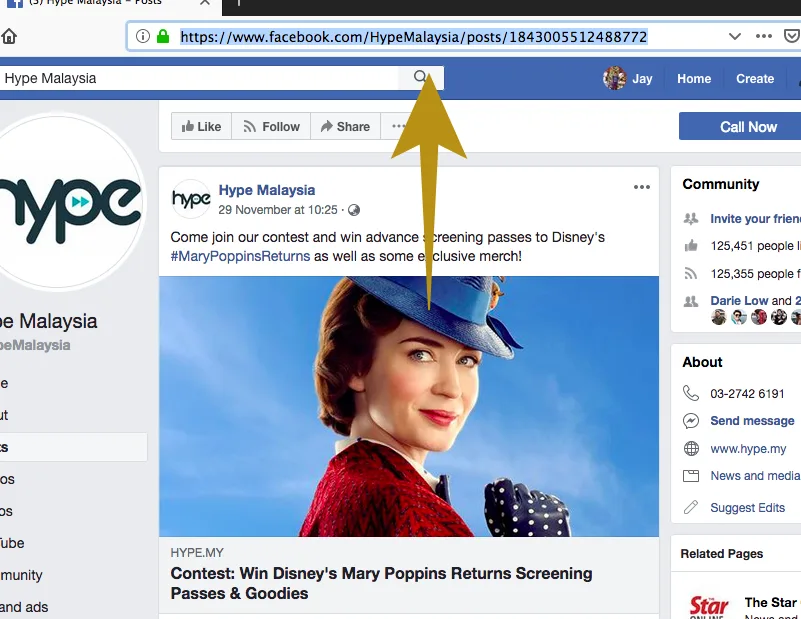Go to Home in Facebook top bar
Screen dimensions: 801x619
click(x=694, y=78)
